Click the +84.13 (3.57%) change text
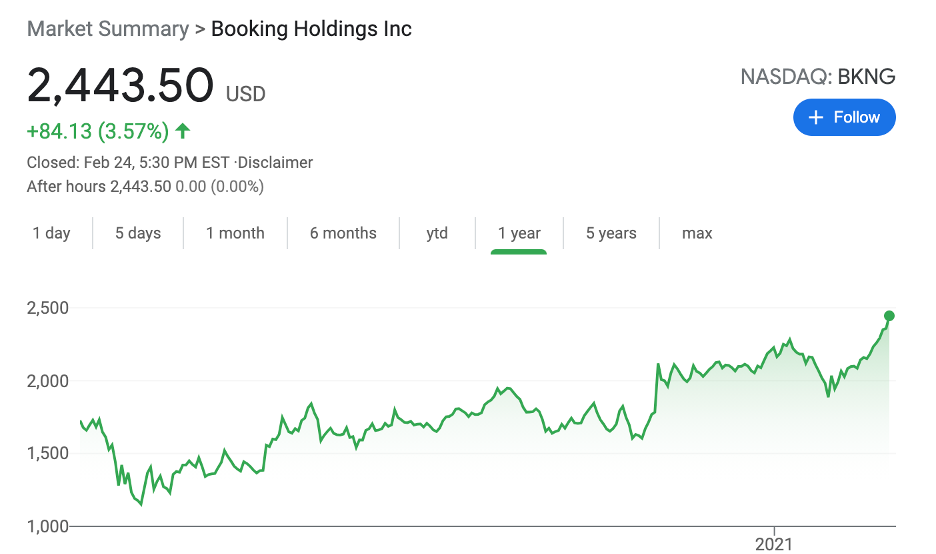936x554 pixels. pyautogui.click(x=98, y=131)
